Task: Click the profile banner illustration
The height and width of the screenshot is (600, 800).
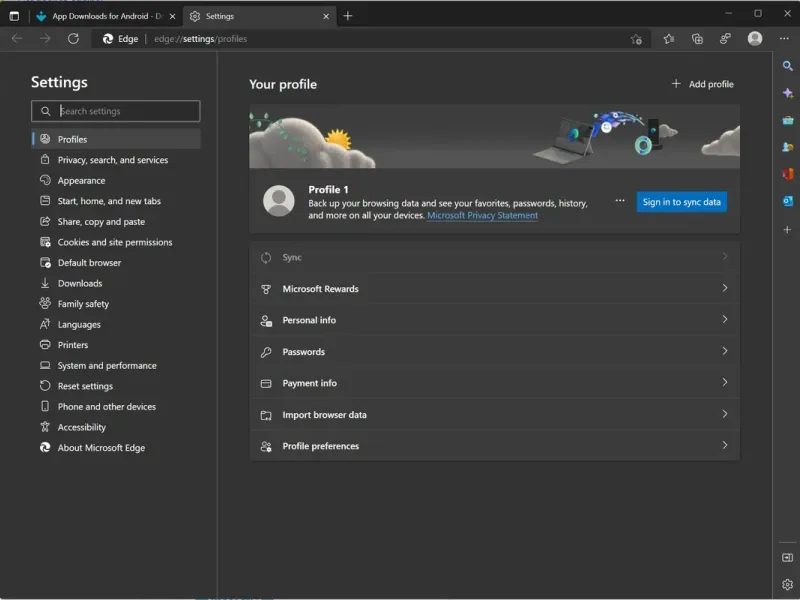Action: pos(494,136)
